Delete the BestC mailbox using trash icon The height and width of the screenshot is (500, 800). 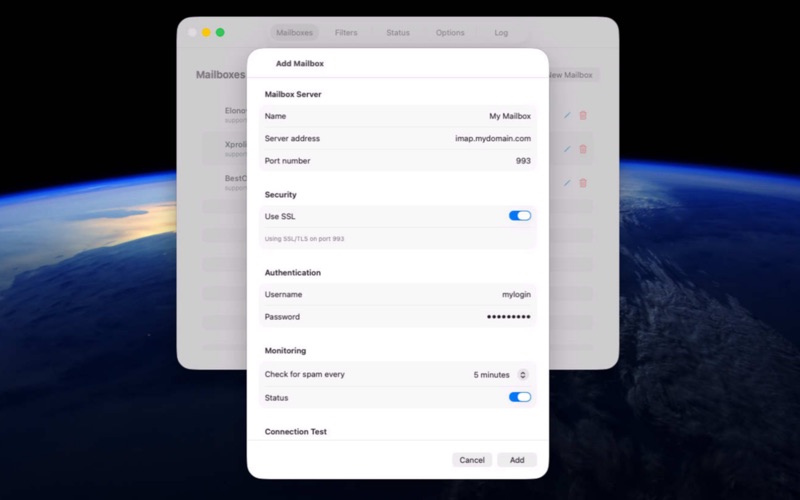click(583, 183)
